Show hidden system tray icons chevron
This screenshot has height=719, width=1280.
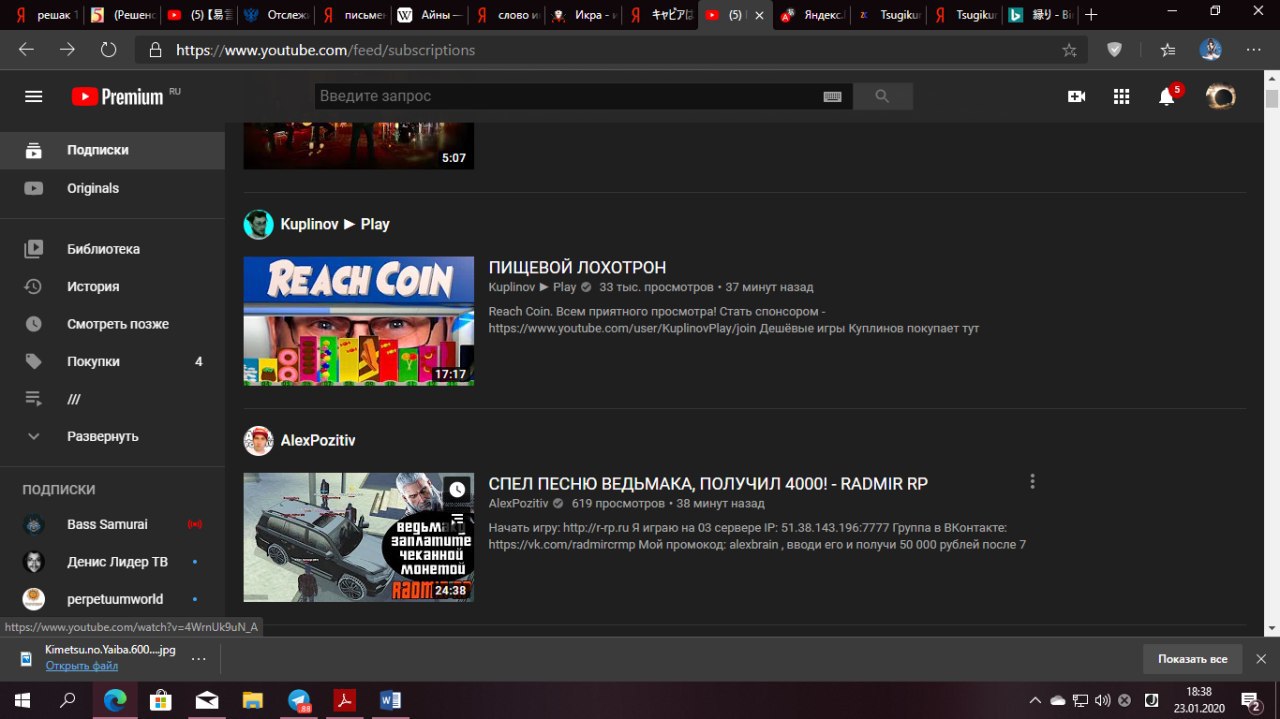[1035, 700]
